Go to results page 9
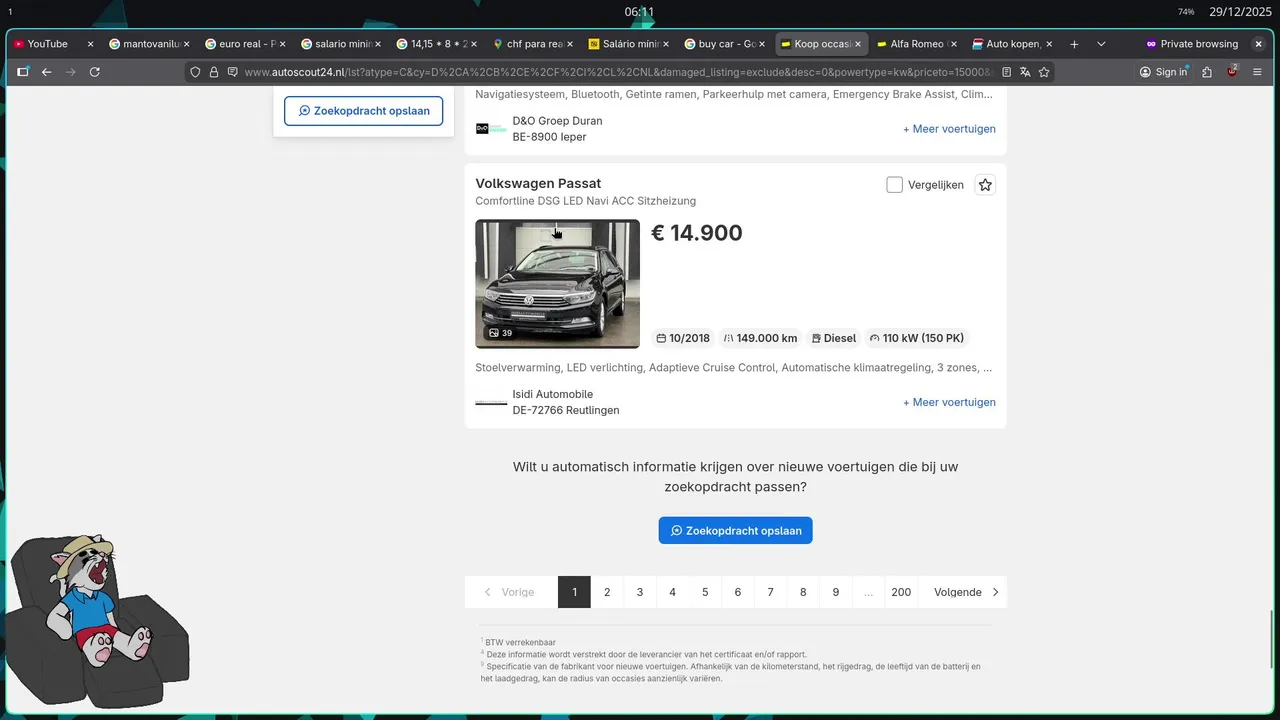This screenshot has height=720, width=1280. point(836,592)
